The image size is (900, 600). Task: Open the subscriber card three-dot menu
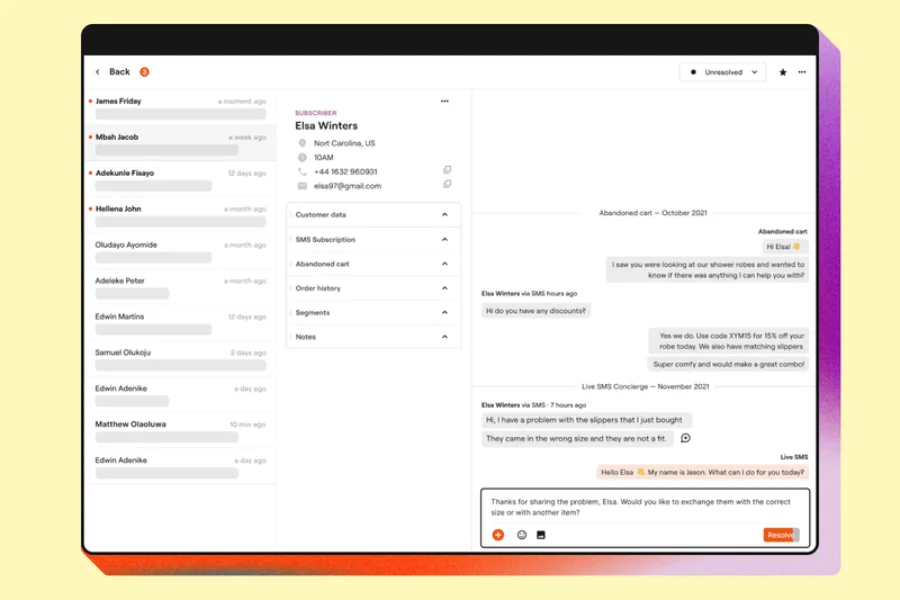pos(445,101)
